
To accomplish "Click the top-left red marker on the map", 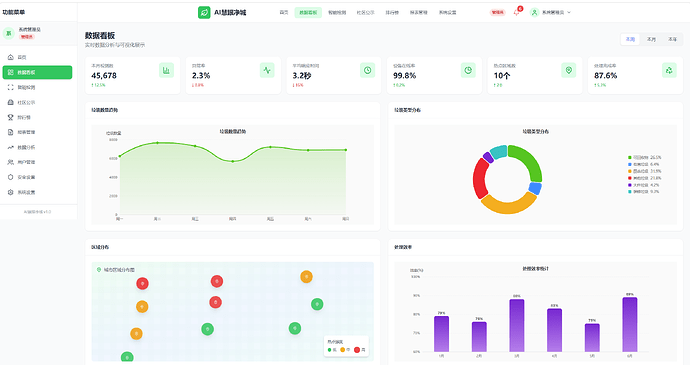I will point(142,284).
